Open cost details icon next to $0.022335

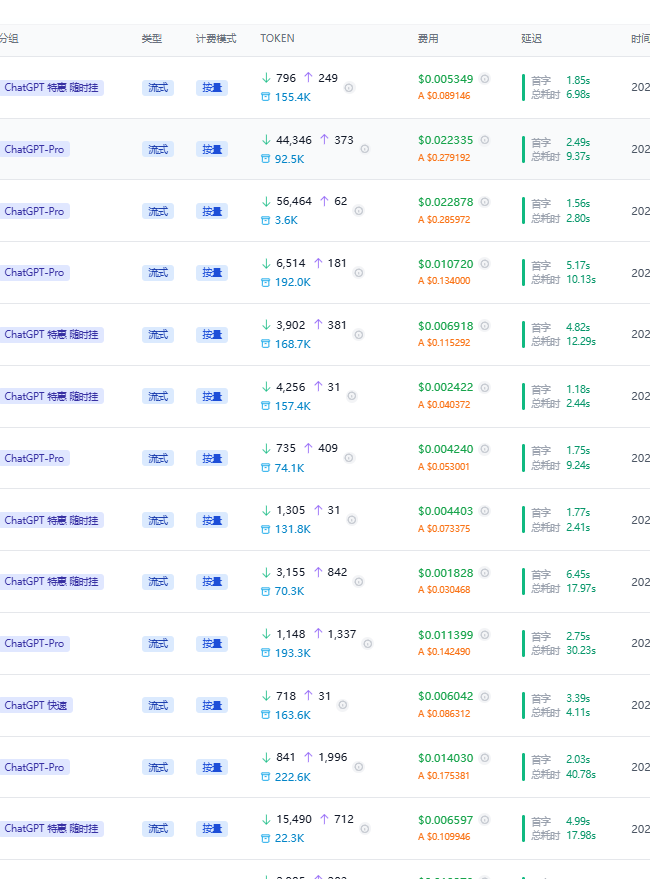(x=485, y=140)
